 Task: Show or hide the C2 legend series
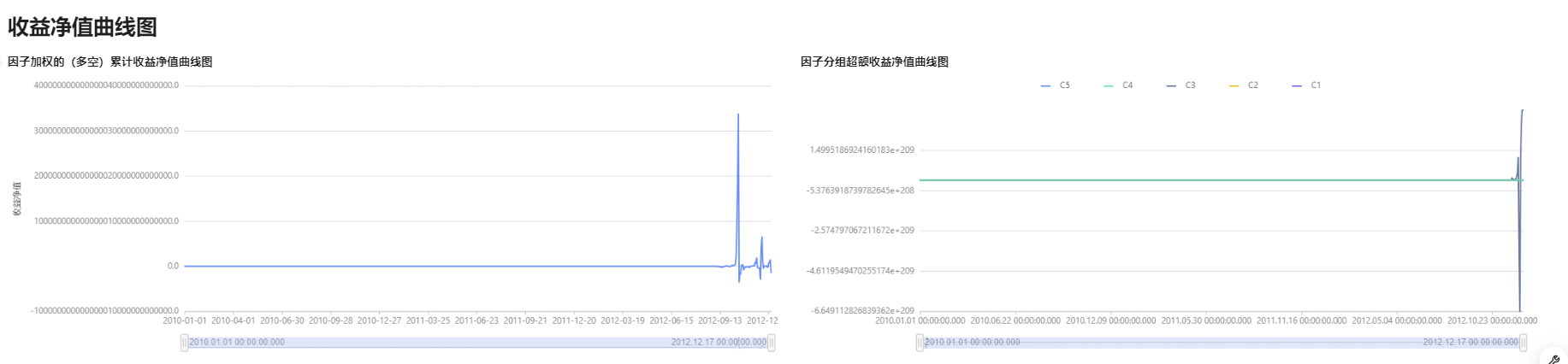(1244, 85)
